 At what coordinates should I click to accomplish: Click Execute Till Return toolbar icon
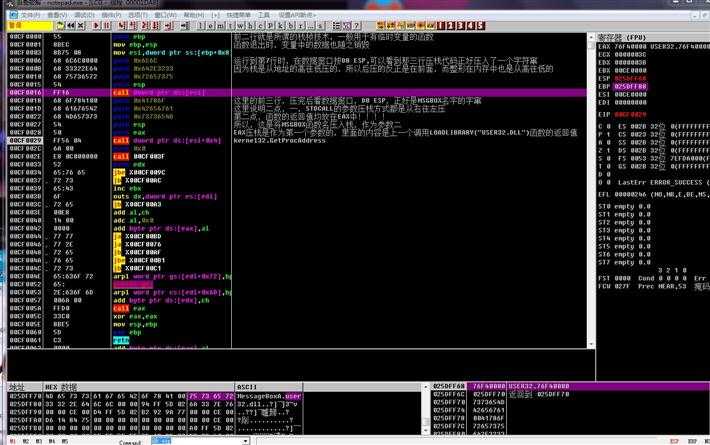click(x=168, y=26)
